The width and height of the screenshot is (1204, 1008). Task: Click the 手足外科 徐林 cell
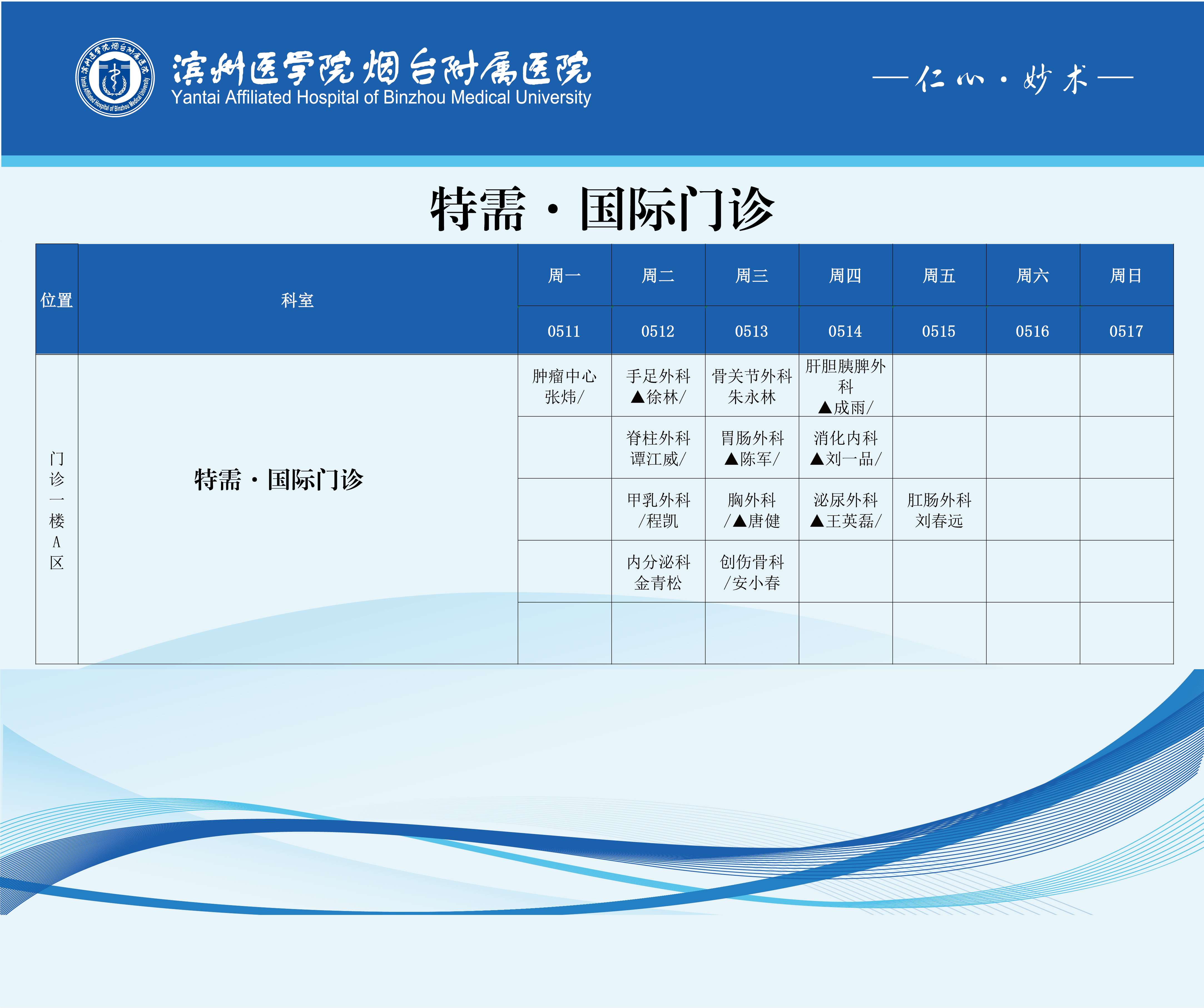[x=658, y=386]
